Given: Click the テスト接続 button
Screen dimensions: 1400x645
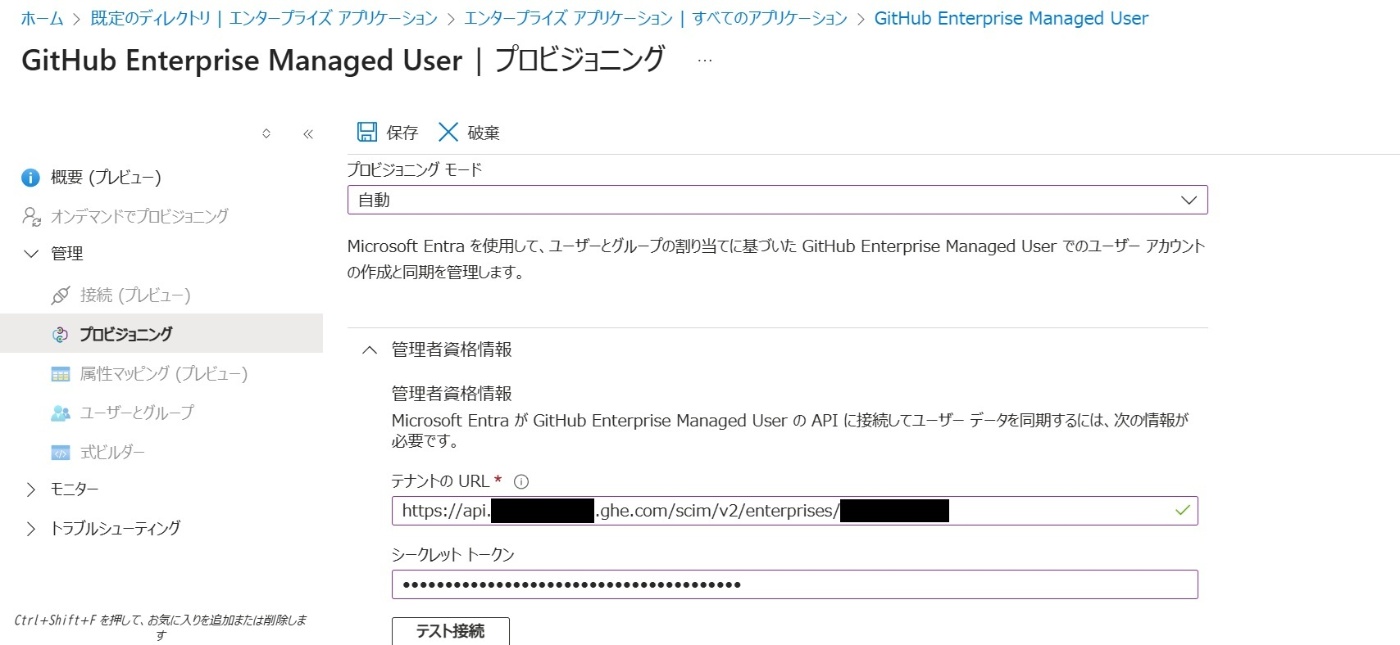Looking at the screenshot, I should [450, 631].
